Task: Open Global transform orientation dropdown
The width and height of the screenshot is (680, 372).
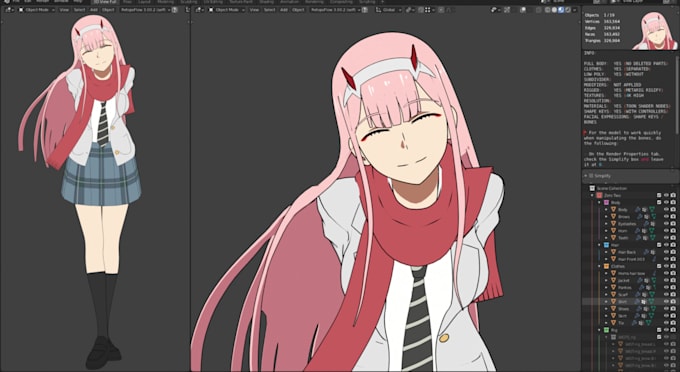Action: pos(388,10)
